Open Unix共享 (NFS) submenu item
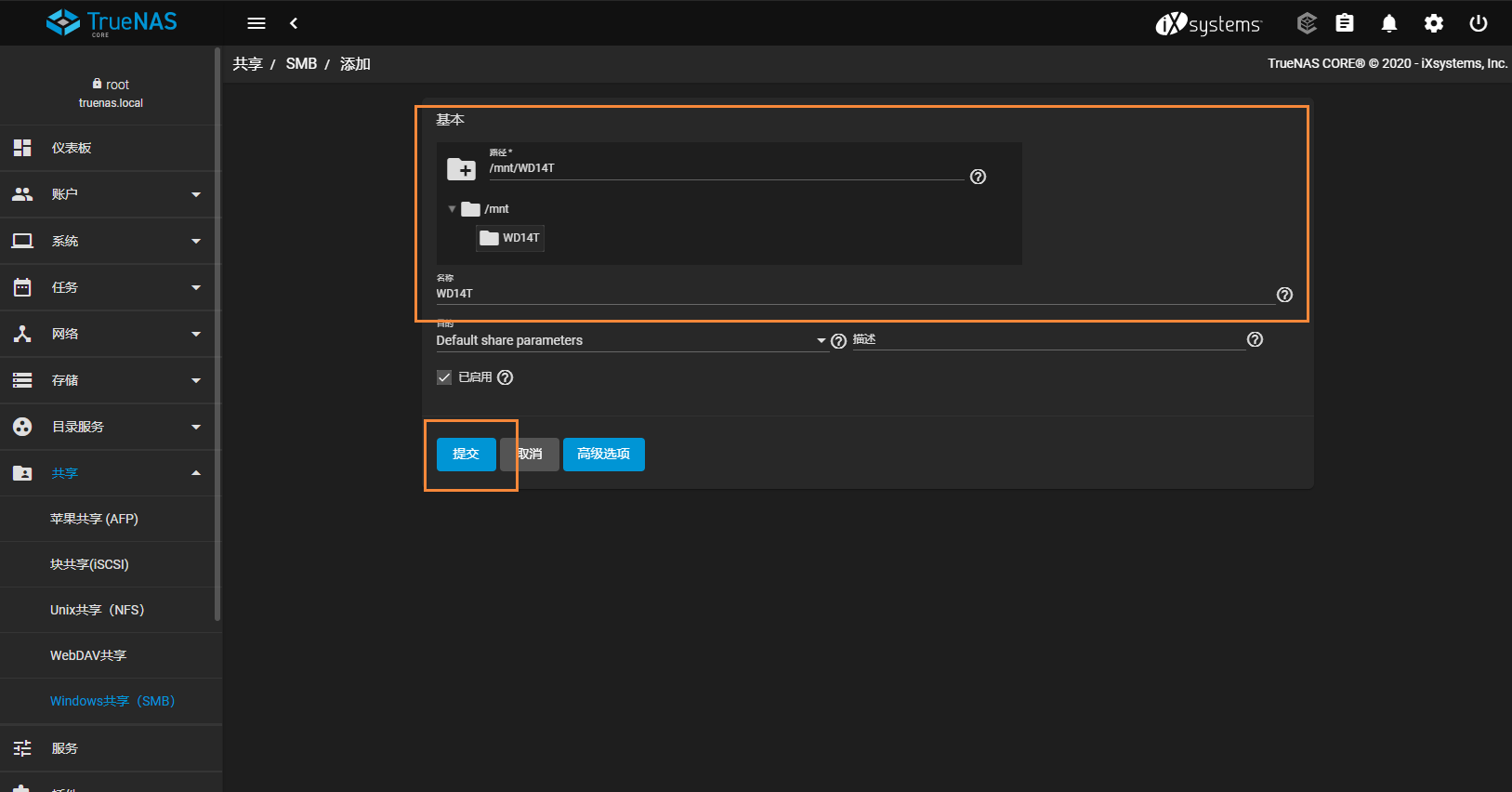Screen dimensions: 1512x792 pyautogui.click(x=111, y=610)
